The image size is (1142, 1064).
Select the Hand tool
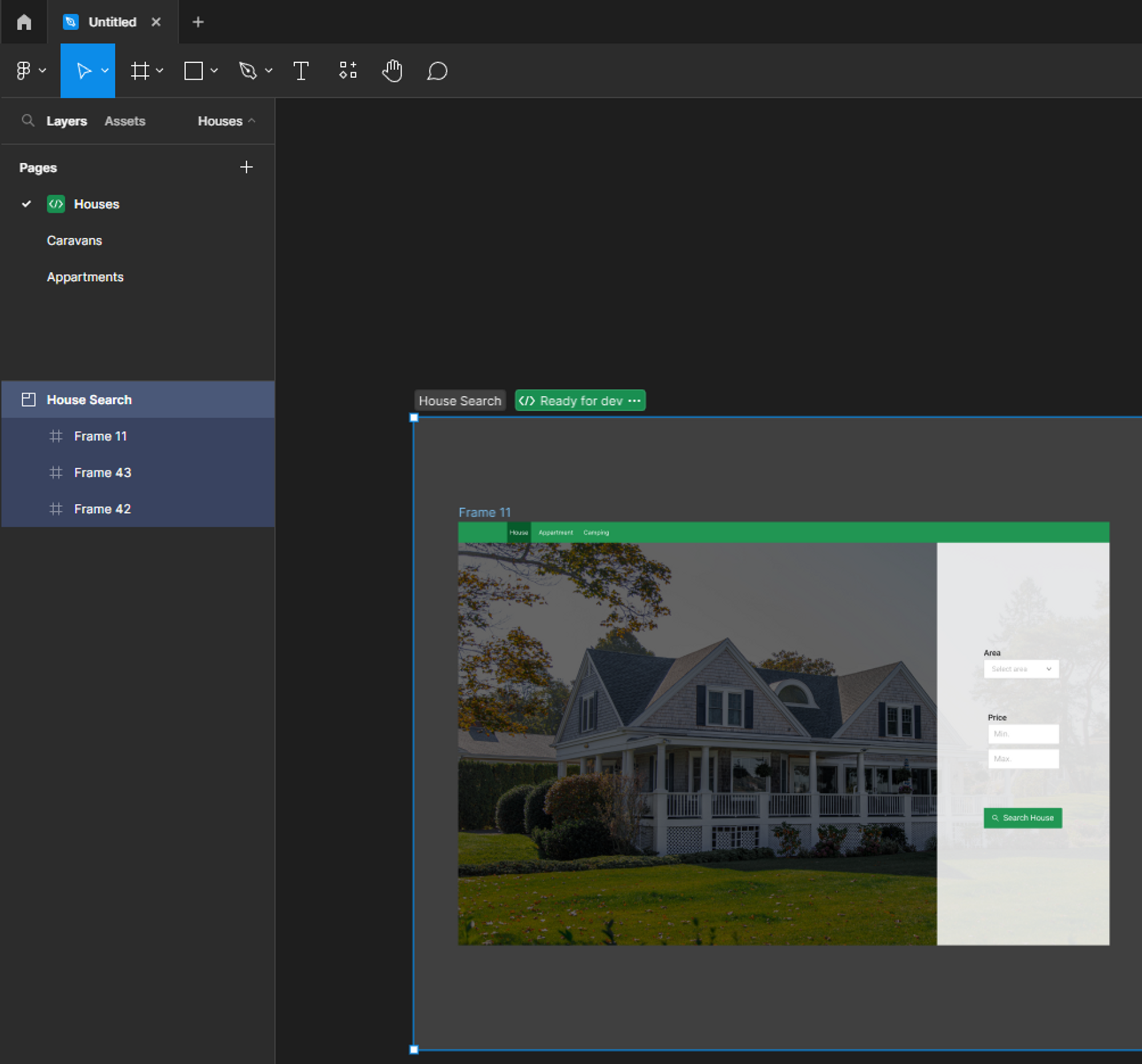pos(392,71)
